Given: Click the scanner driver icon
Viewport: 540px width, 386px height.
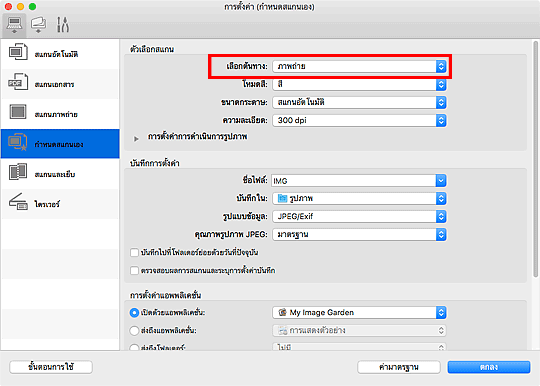Looking at the screenshot, I should [x=18, y=202].
